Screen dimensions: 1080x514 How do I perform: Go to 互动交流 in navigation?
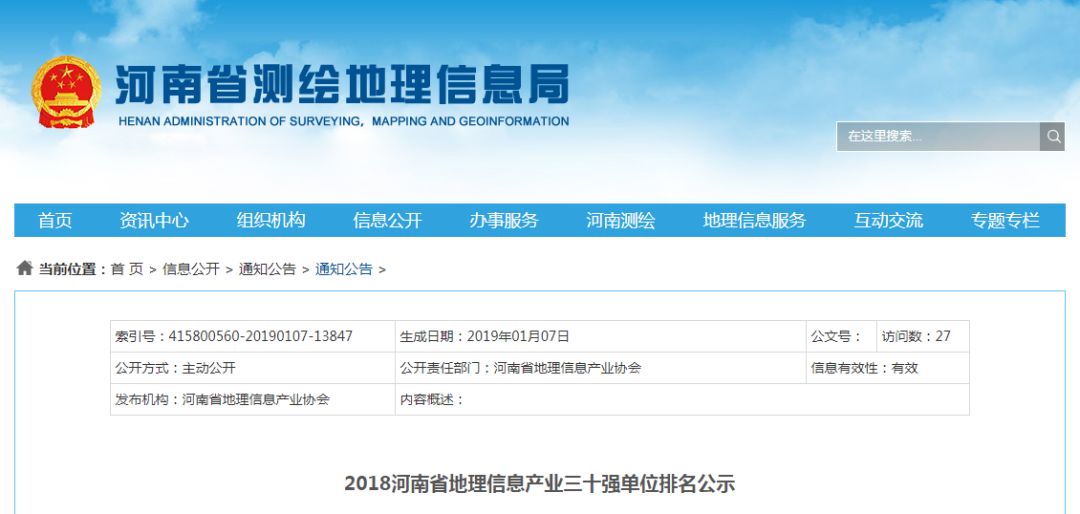(888, 220)
